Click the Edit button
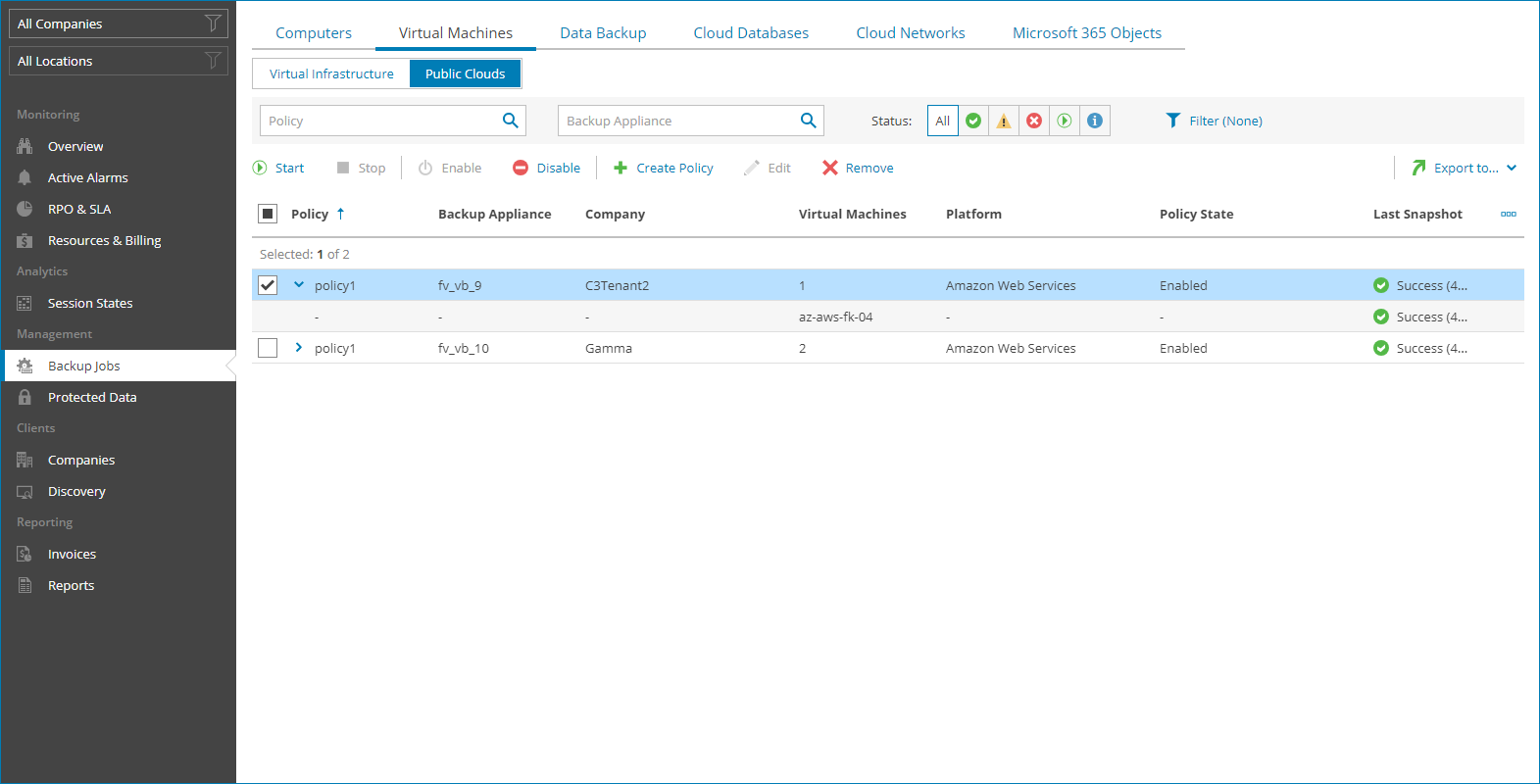 768,168
